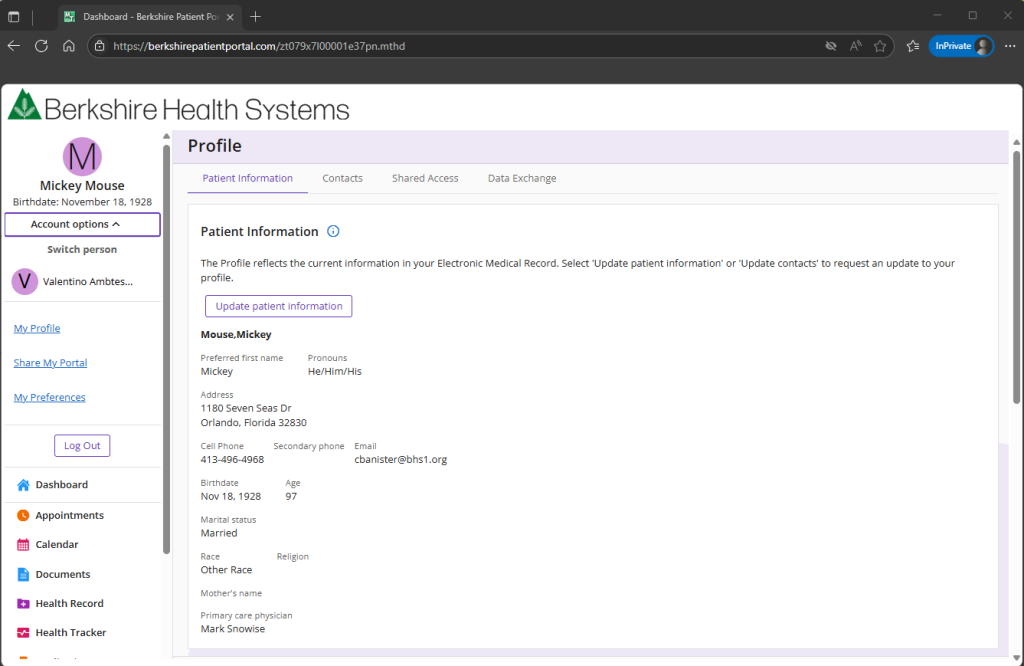Click the Documents file icon
The width and height of the screenshot is (1024, 666).
pos(23,575)
